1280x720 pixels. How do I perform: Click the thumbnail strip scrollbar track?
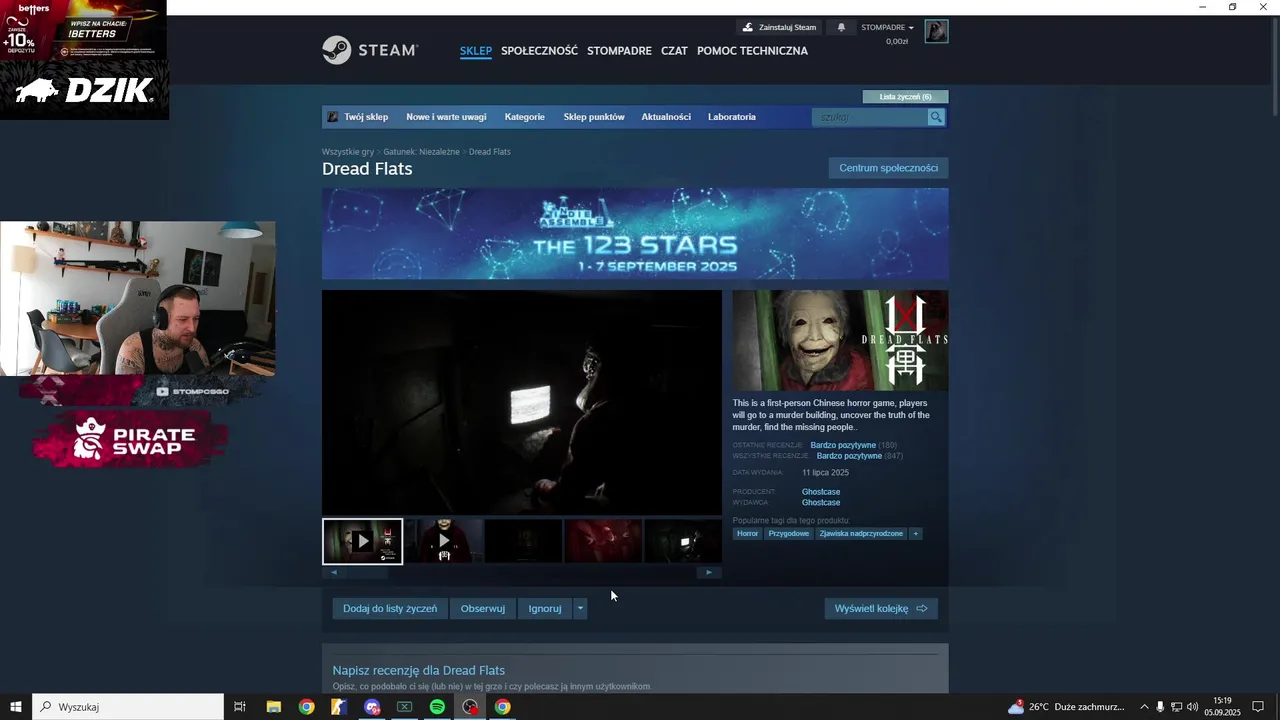tap(522, 573)
